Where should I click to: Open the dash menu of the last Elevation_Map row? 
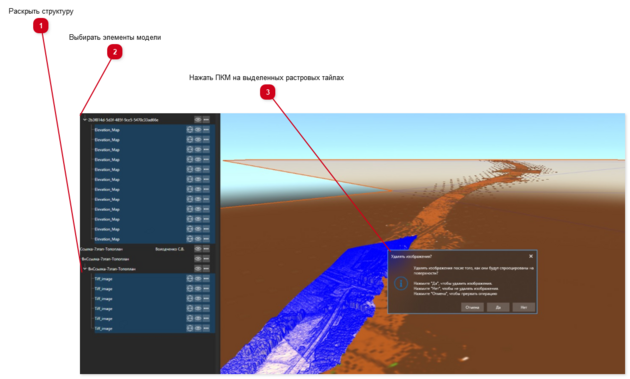[206, 239]
